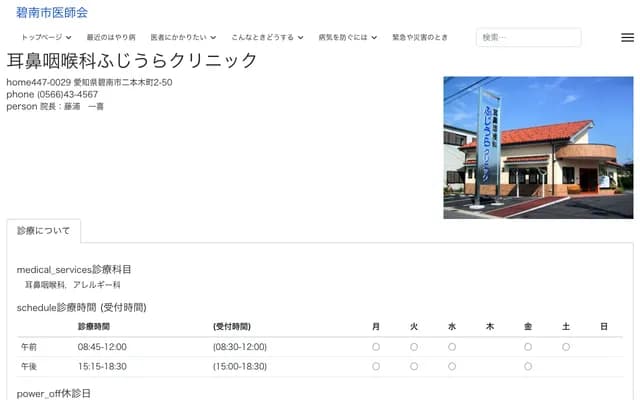Open the 最近のはやり病 menu item
This screenshot has height=400, width=640.
(x=111, y=37)
